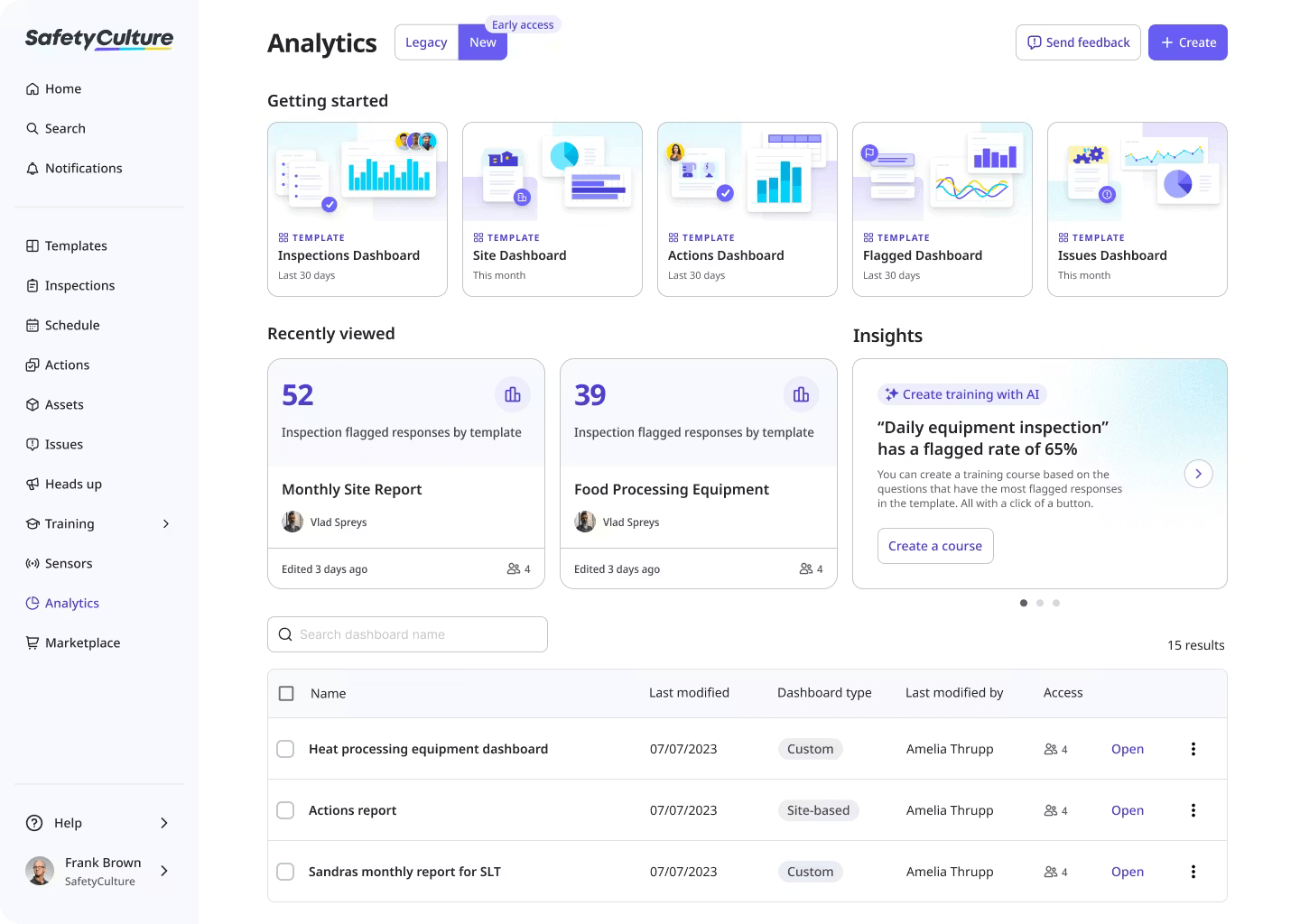Image resolution: width=1300 pixels, height=924 pixels.
Task: Tick checkbox for Heat processing equipment dashboard
Action: pyautogui.click(x=285, y=749)
